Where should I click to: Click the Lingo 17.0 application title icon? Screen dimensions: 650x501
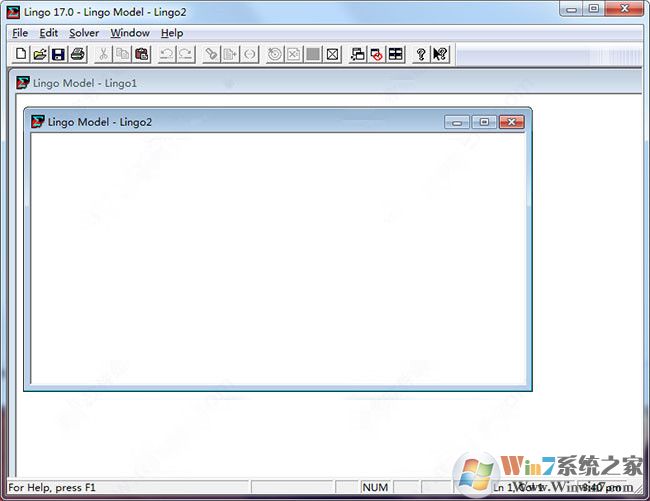point(13,12)
